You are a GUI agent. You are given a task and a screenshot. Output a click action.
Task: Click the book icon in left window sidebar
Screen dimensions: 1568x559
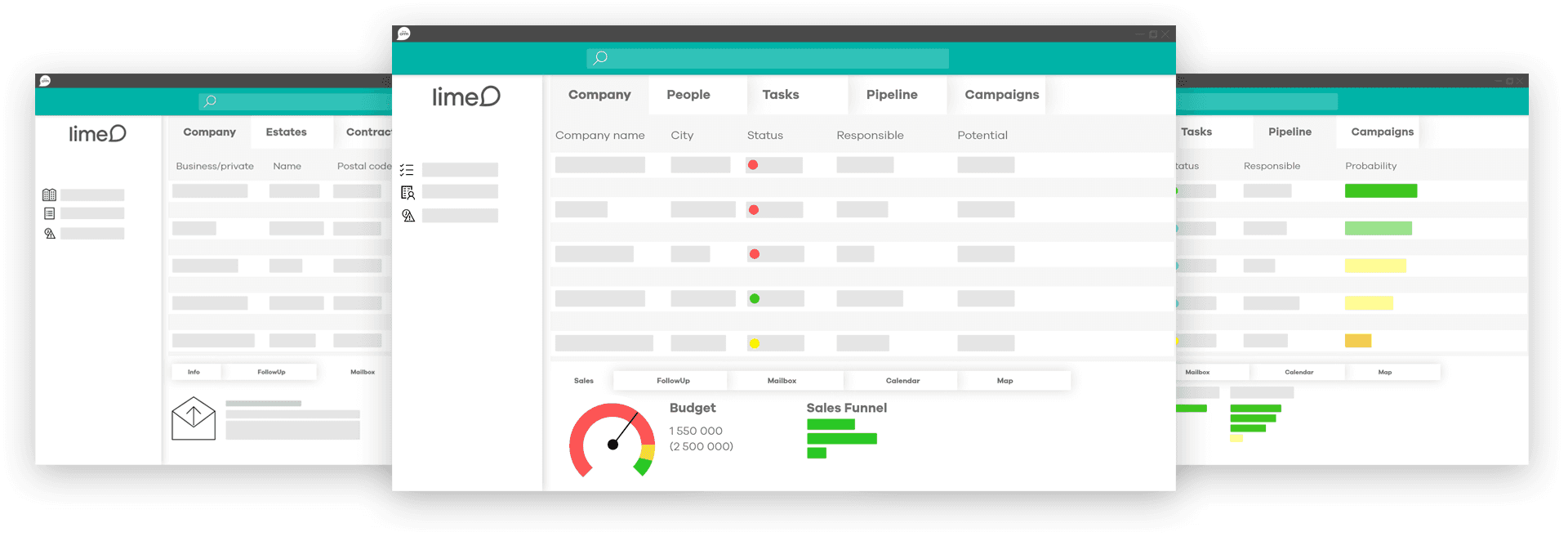[49, 195]
